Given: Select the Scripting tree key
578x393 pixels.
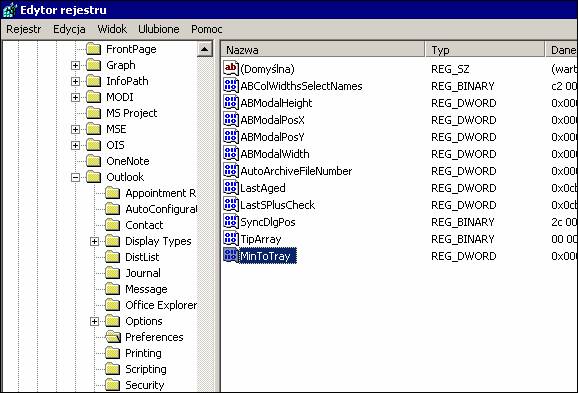Looking at the screenshot, I should [x=146, y=369].
